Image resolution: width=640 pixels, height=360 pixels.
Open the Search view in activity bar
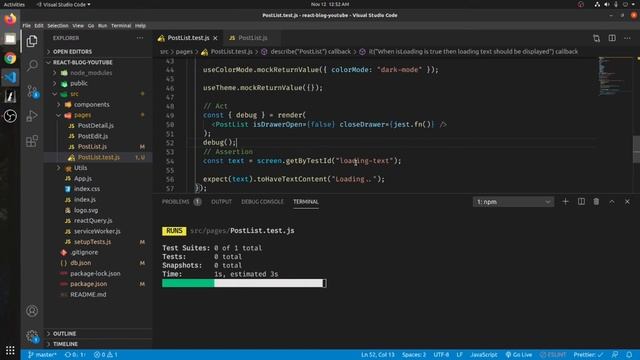(x=32, y=65)
